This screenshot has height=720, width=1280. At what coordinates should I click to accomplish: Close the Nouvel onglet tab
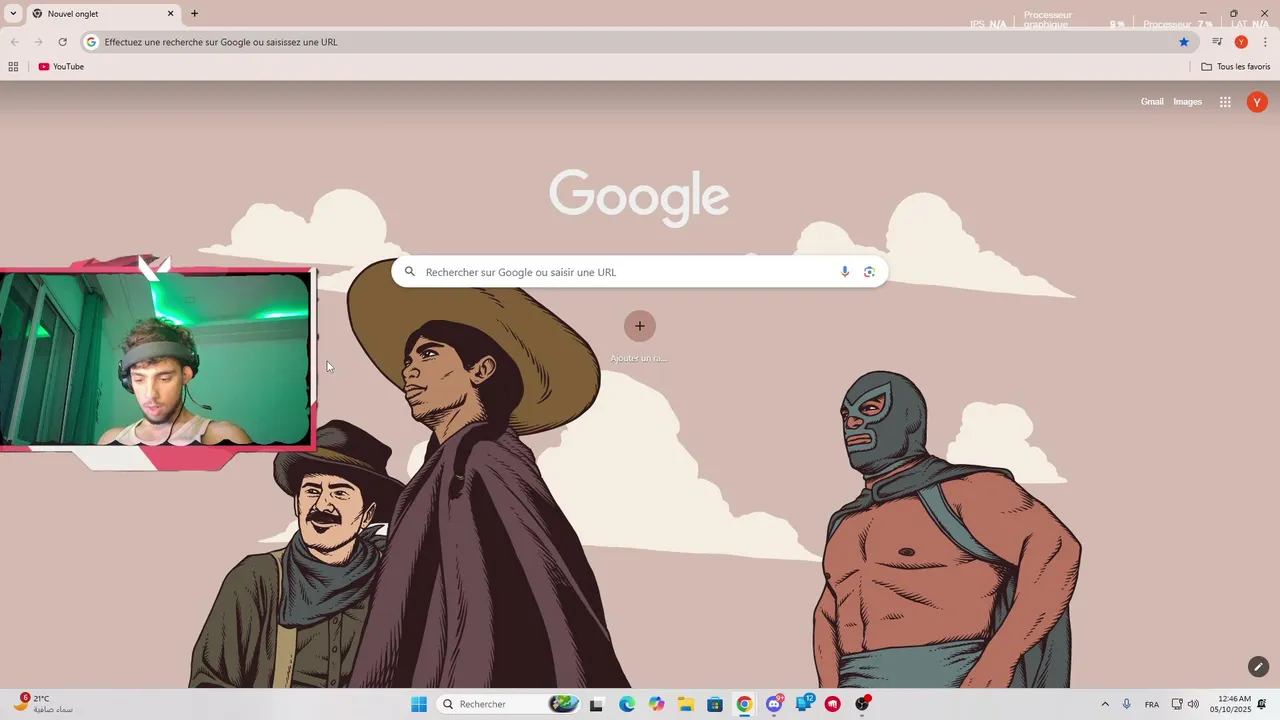[170, 14]
